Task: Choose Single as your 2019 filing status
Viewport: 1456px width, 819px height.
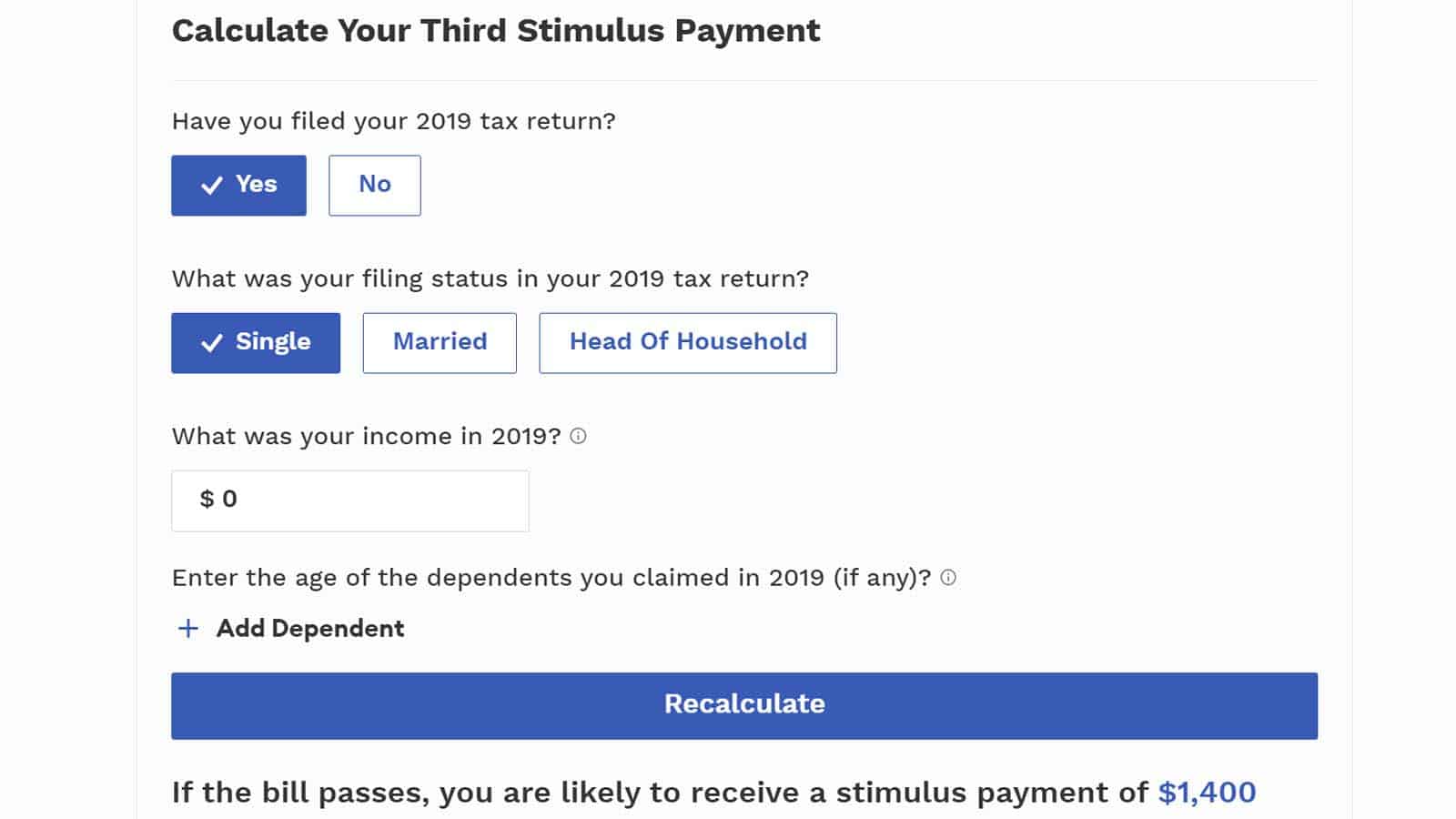Action: tap(255, 343)
